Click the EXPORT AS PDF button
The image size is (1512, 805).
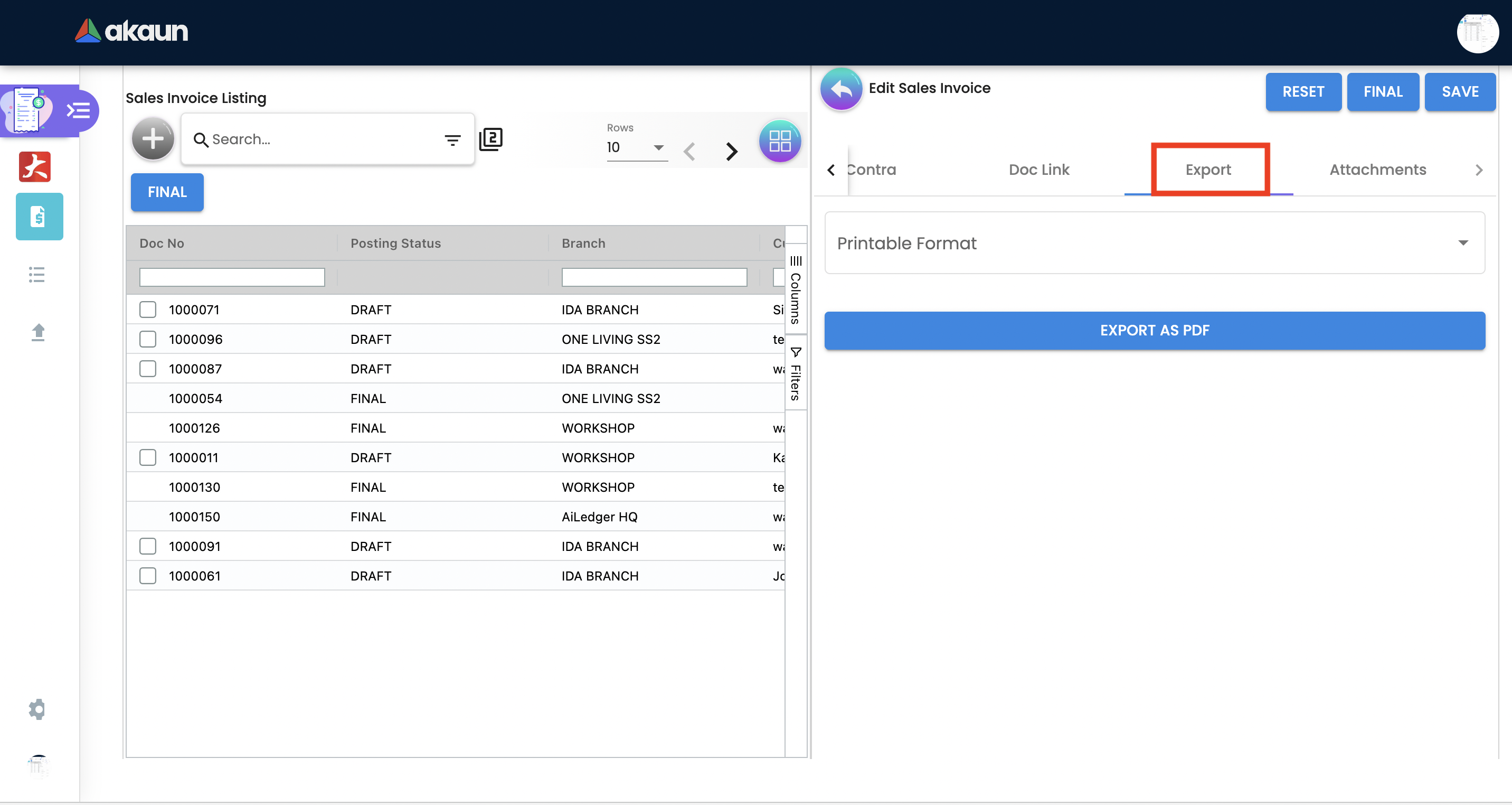[1154, 331]
